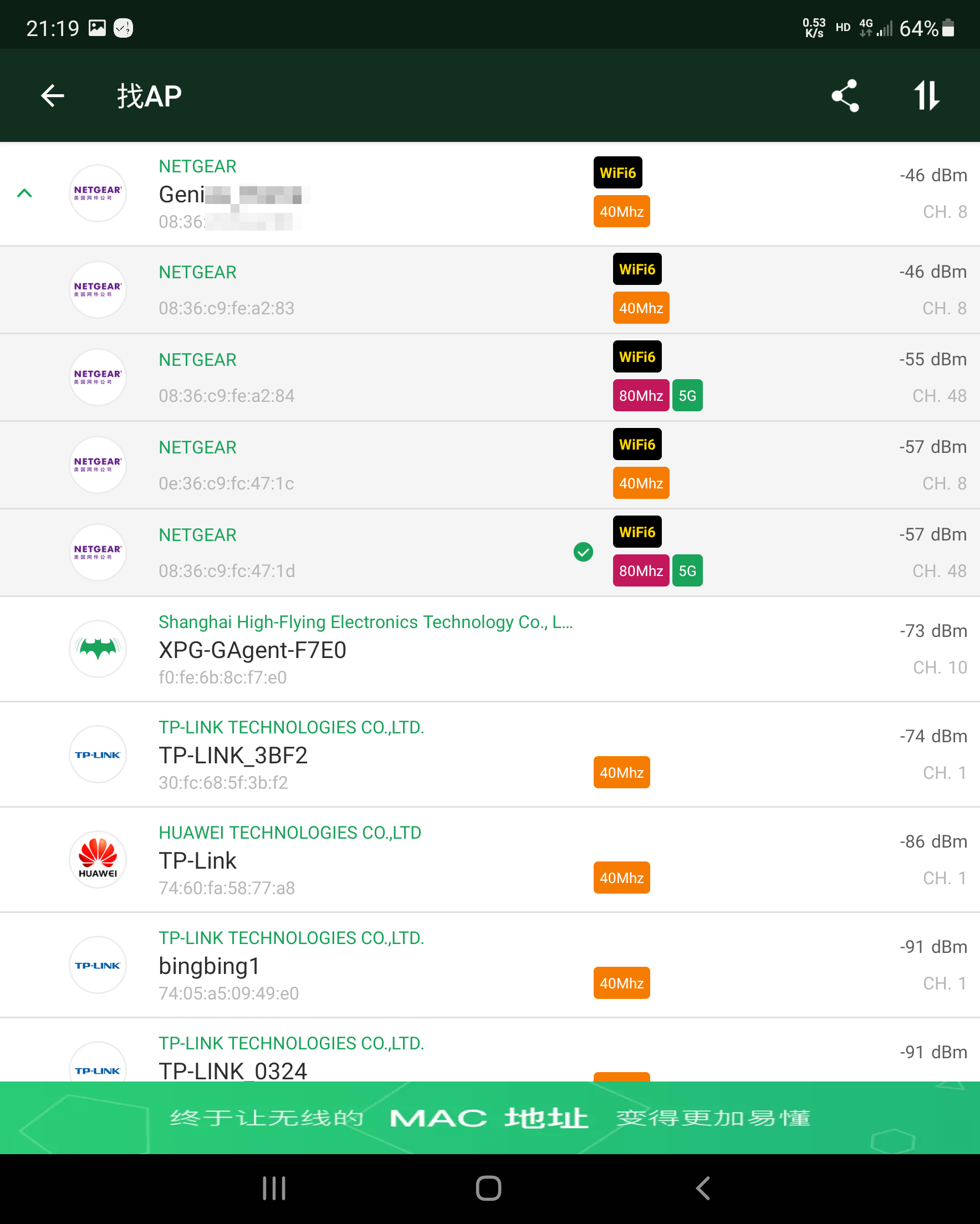Screen dimensions: 980x1224
Task: Tap the green connected checkmark icon
Action: 583,552
